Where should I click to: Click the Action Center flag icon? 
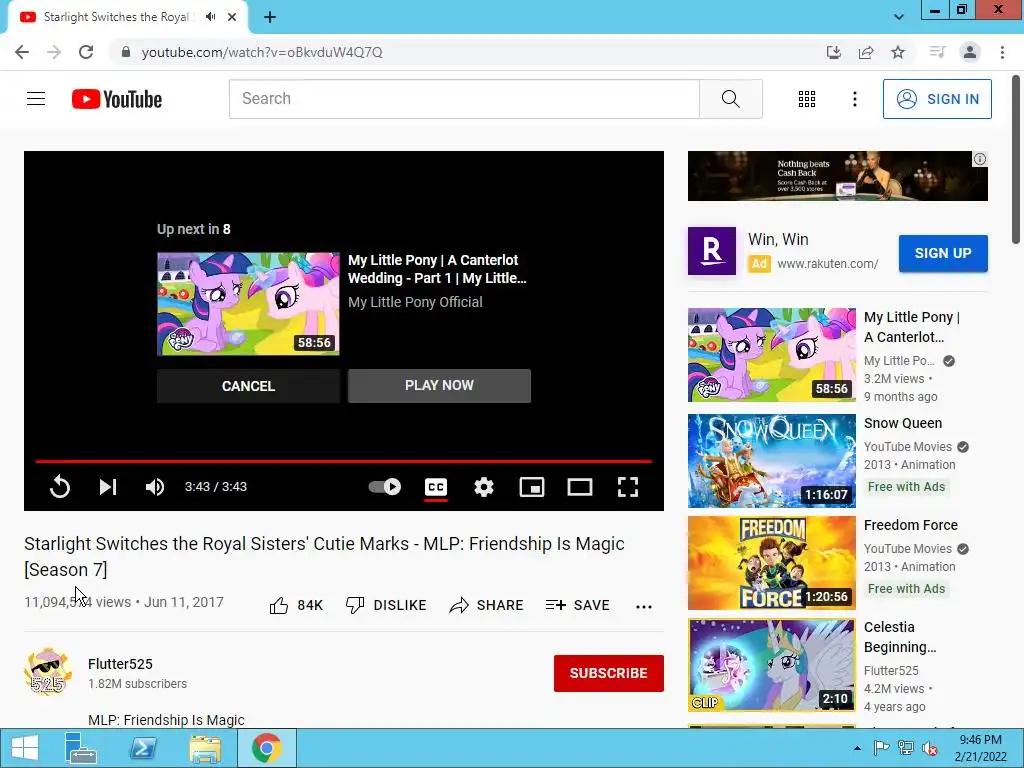coord(881,748)
